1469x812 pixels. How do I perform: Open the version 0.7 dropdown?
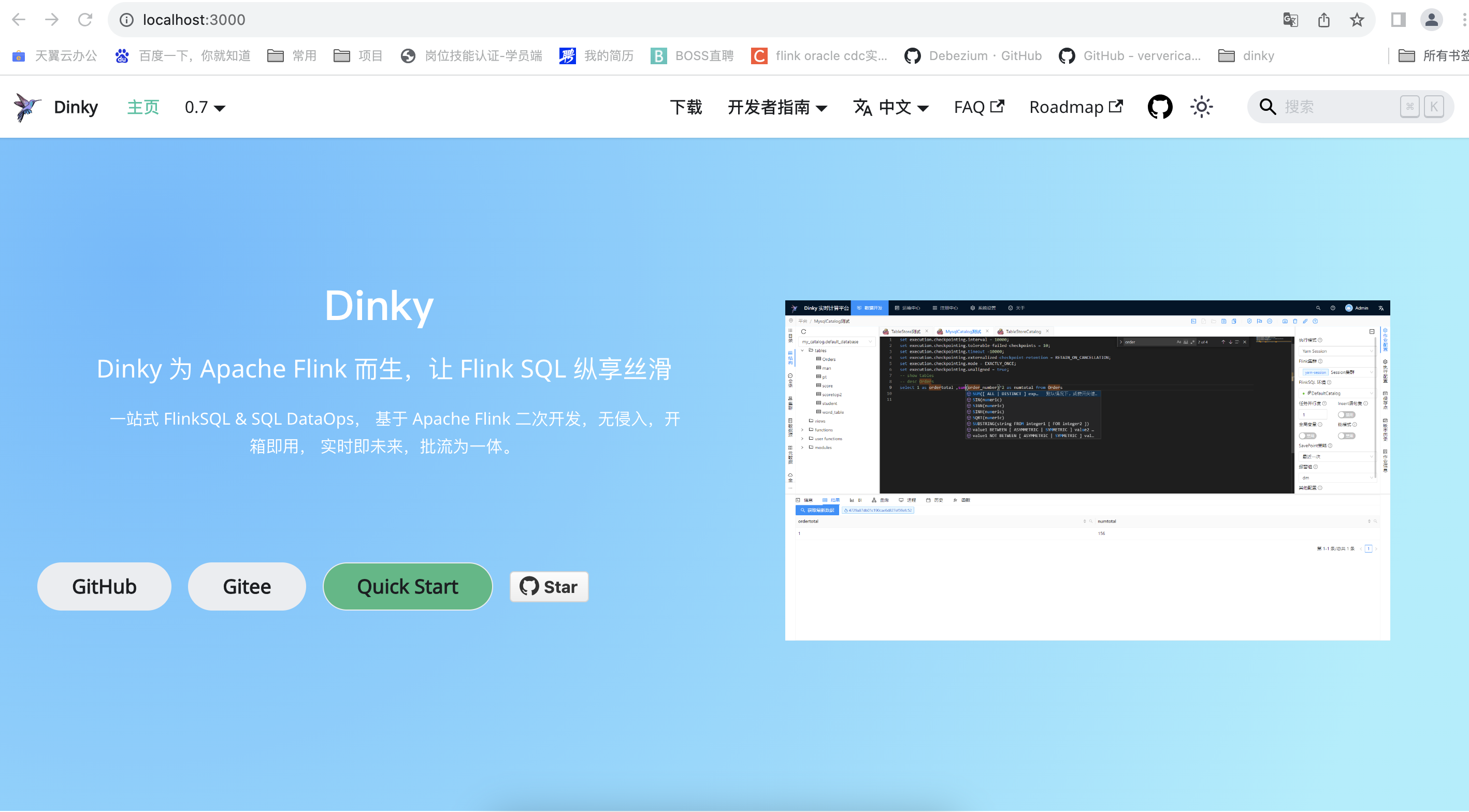[x=203, y=107]
